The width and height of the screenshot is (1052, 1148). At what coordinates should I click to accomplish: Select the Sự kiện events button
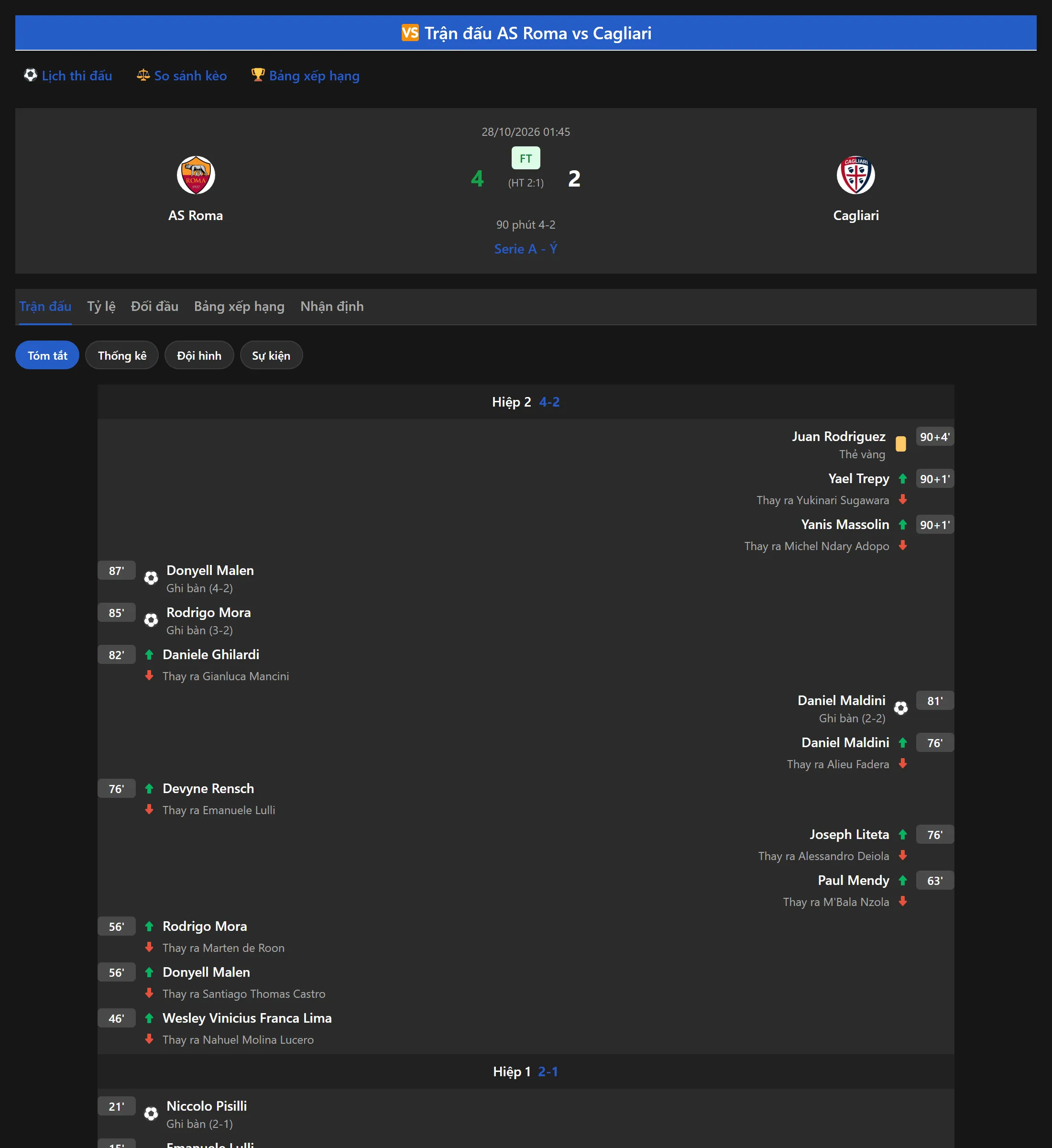tap(271, 355)
